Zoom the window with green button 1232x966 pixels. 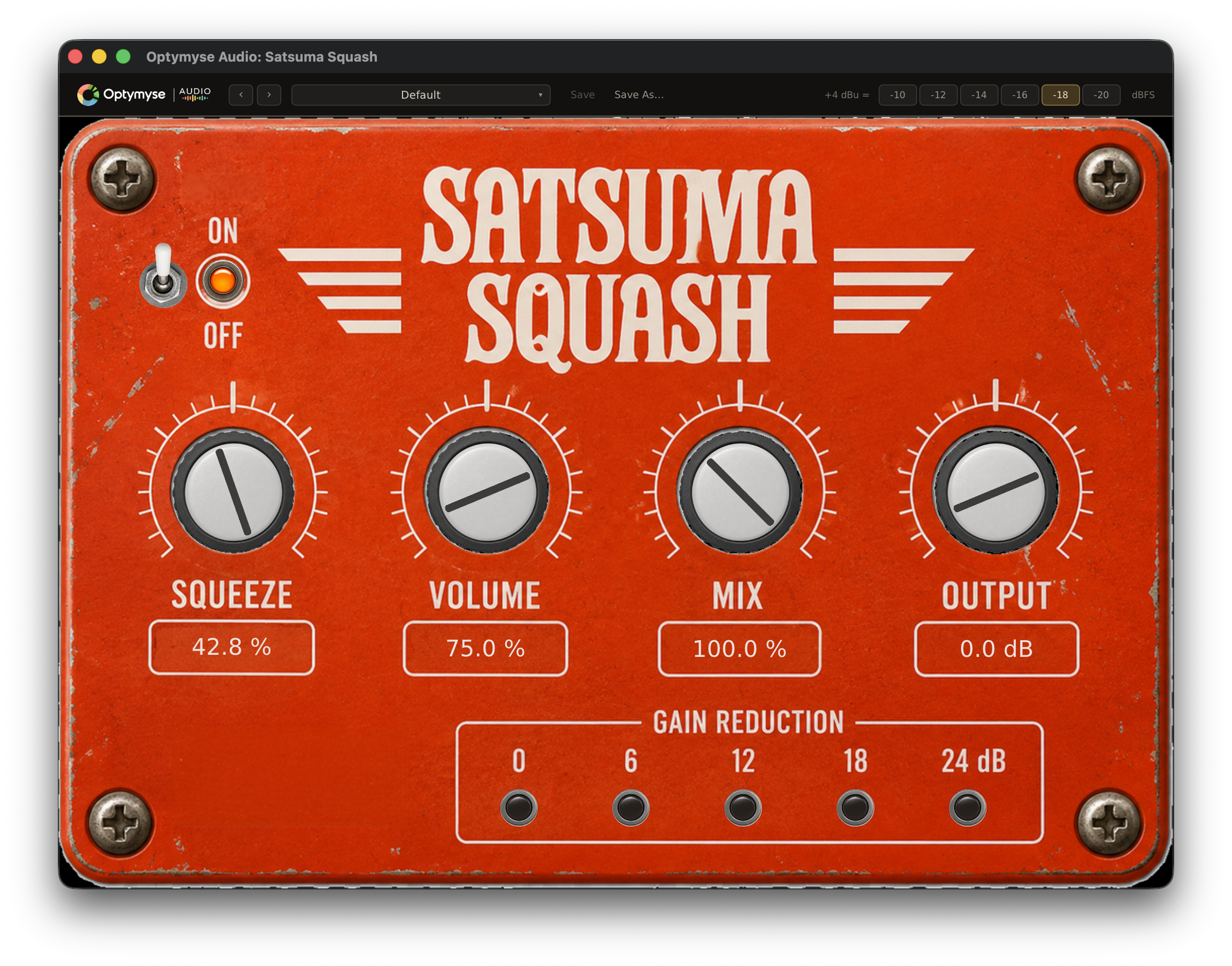(123, 56)
